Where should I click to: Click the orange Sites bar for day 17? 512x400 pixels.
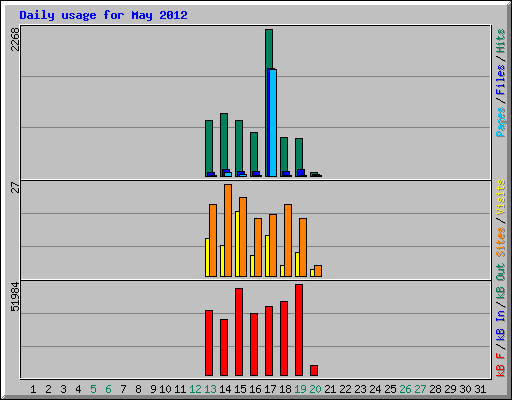(x=273, y=245)
